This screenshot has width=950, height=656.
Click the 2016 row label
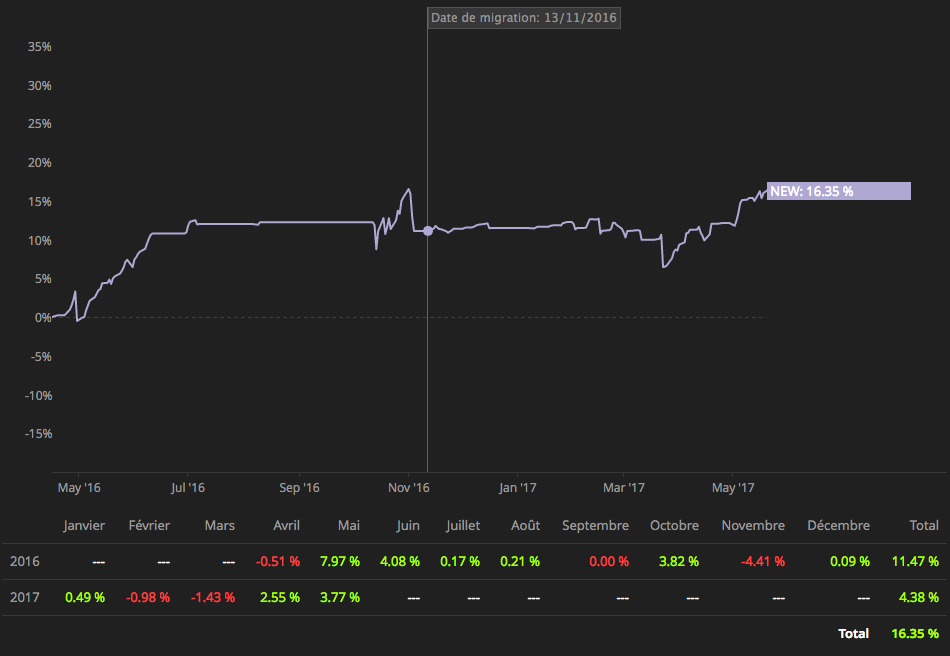tap(24, 562)
